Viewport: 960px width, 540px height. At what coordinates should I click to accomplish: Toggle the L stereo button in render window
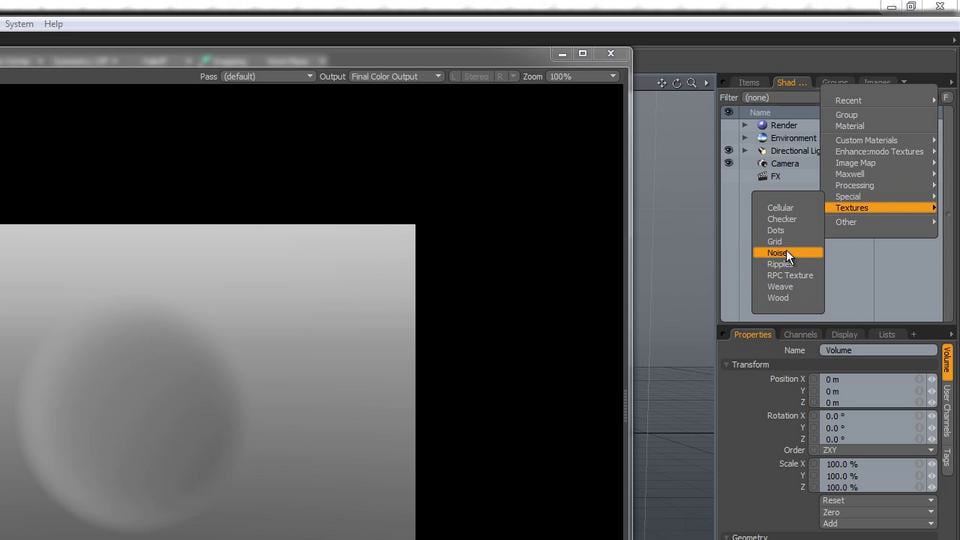tap(454, 77)
